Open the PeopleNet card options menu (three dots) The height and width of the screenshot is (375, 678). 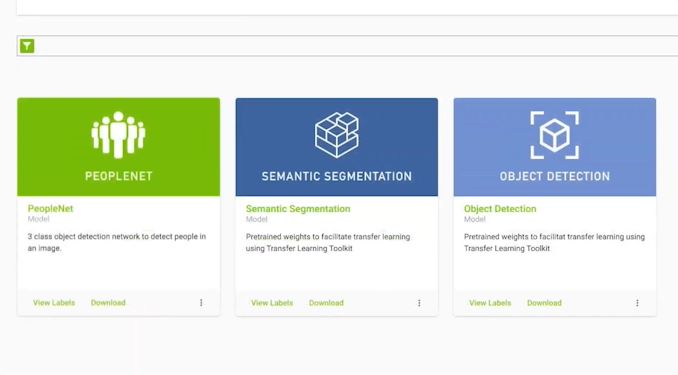pos(201,303)
